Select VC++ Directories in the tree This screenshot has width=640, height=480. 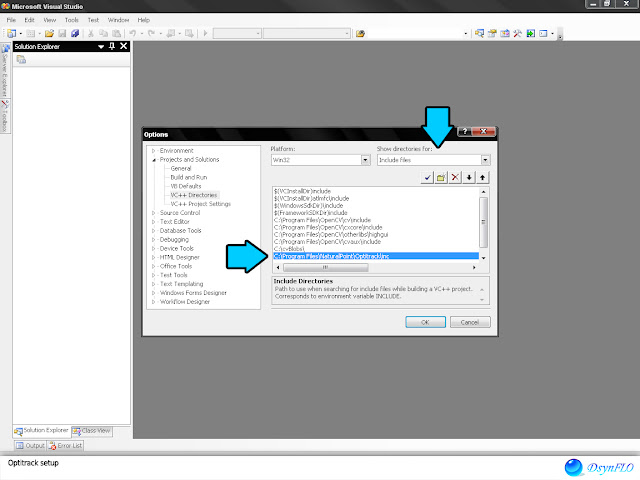(x=194, y=195)
